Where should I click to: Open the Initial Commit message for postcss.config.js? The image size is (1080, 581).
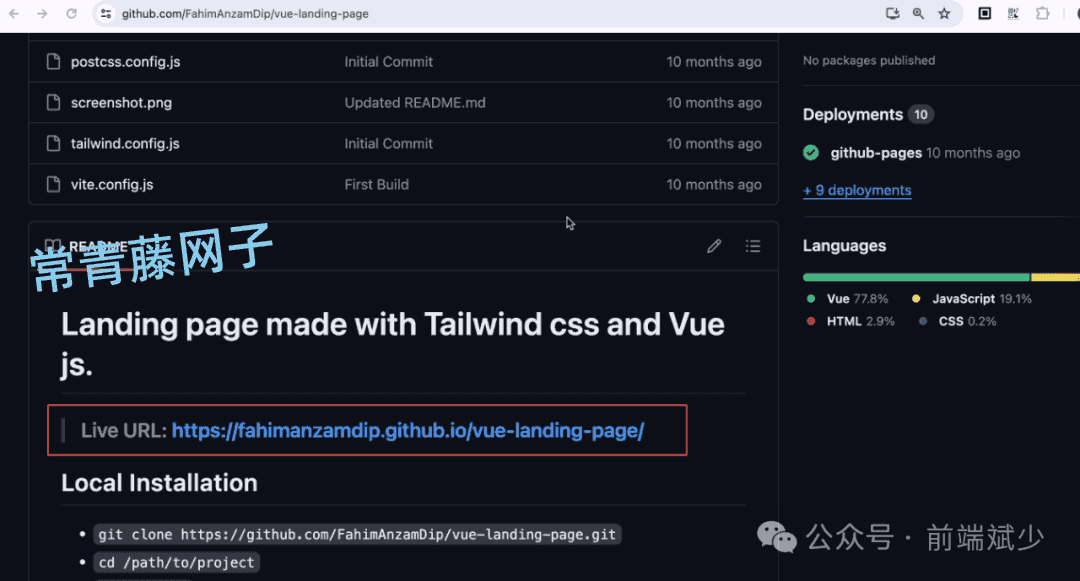388,61
